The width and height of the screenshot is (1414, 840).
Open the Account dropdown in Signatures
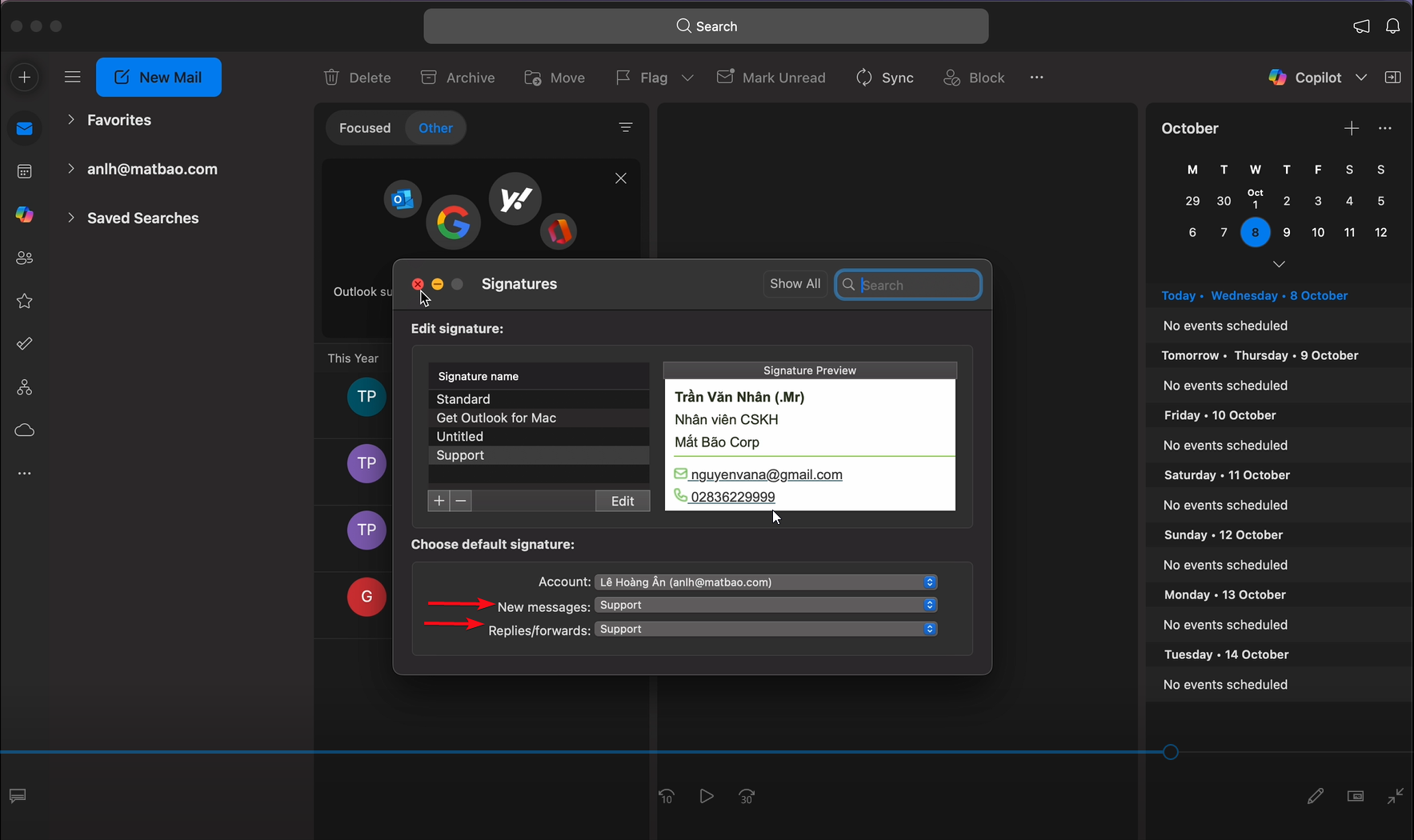765,582
